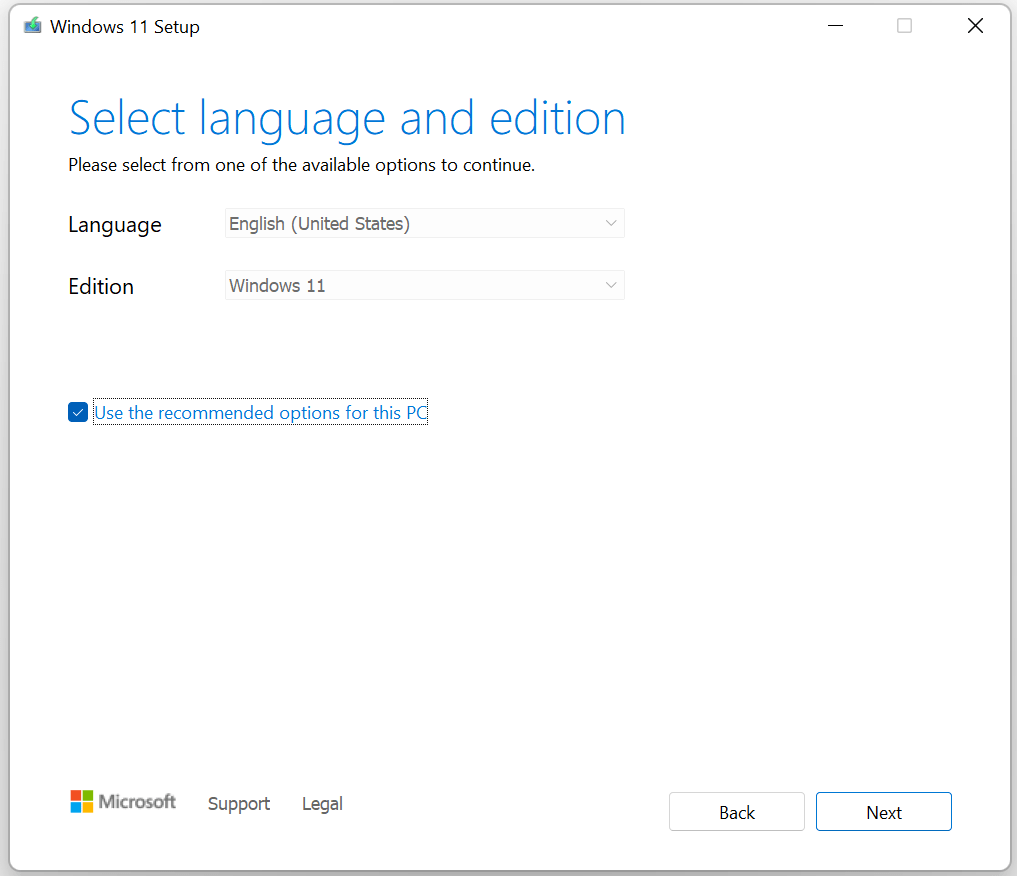Click the maximize icon in the title bar
The width and height of the screenshot is (1017, 876).
pyautogui.click(x=904, y=25)
